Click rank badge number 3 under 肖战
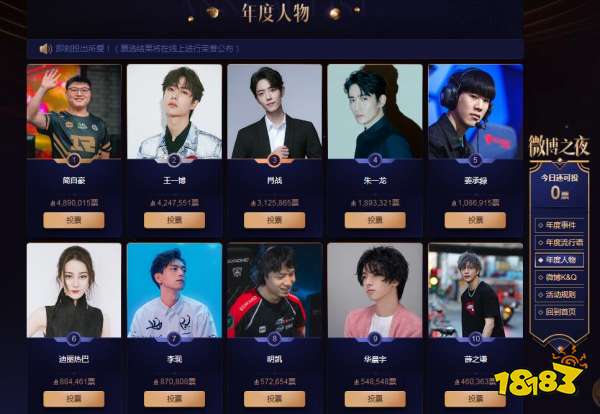600x414 pixels. click(x=274, y=160)
